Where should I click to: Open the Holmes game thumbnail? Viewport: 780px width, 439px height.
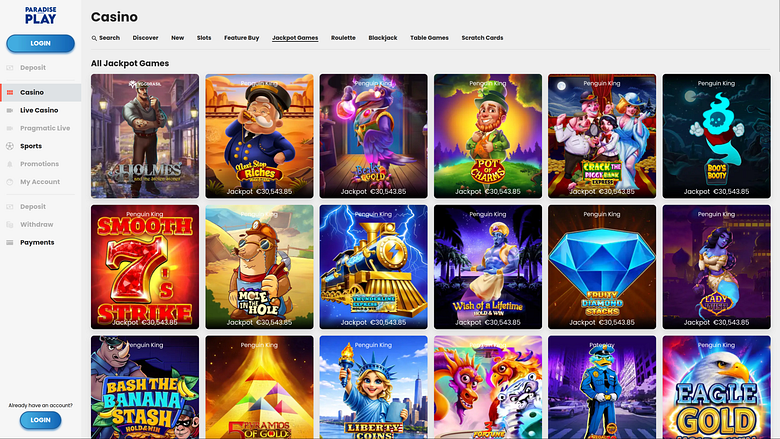[x=145, y=136]
